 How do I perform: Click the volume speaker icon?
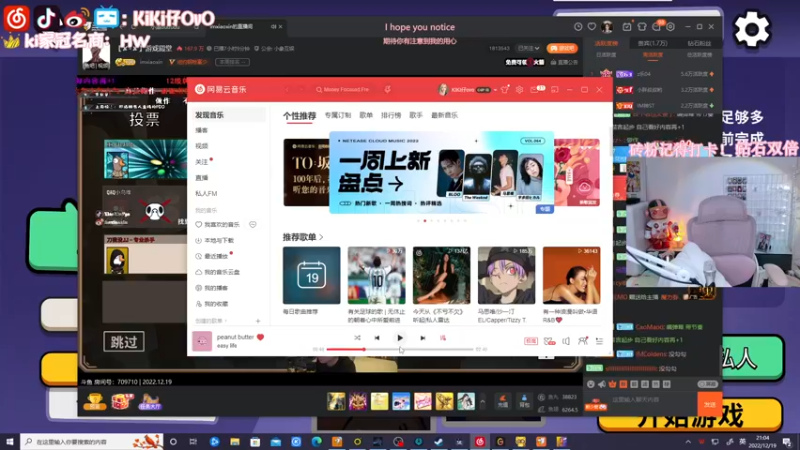tap(566, 341)
